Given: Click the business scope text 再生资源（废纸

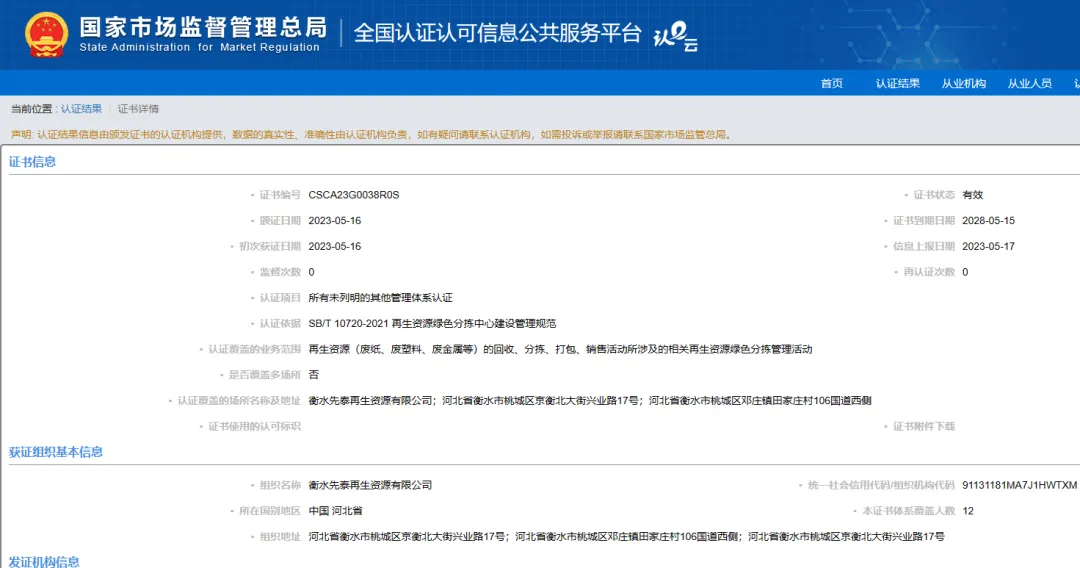Looking at the screenshot, I should (560, 349).
